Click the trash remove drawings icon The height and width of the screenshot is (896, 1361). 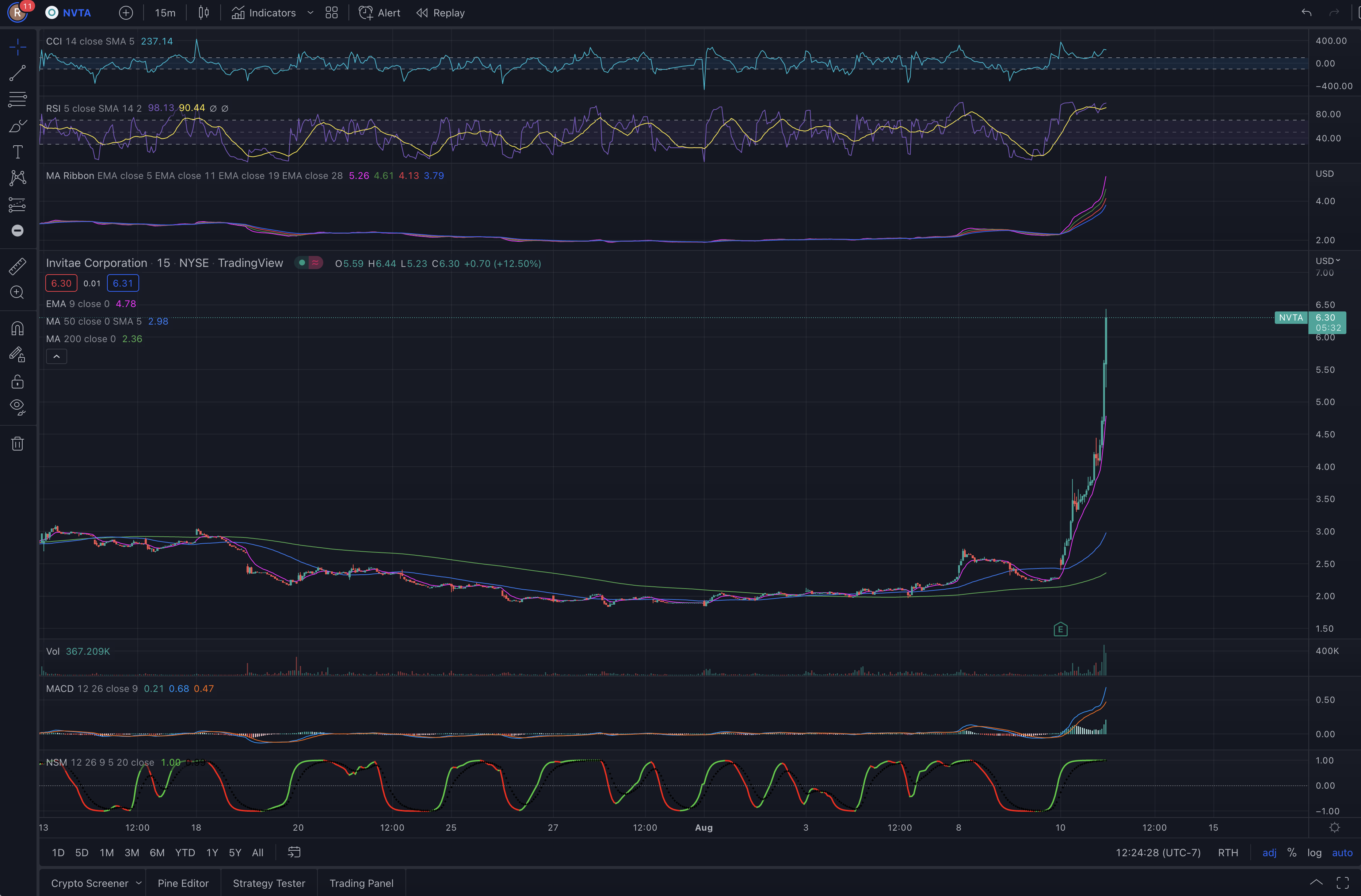[x=18, y=444]
